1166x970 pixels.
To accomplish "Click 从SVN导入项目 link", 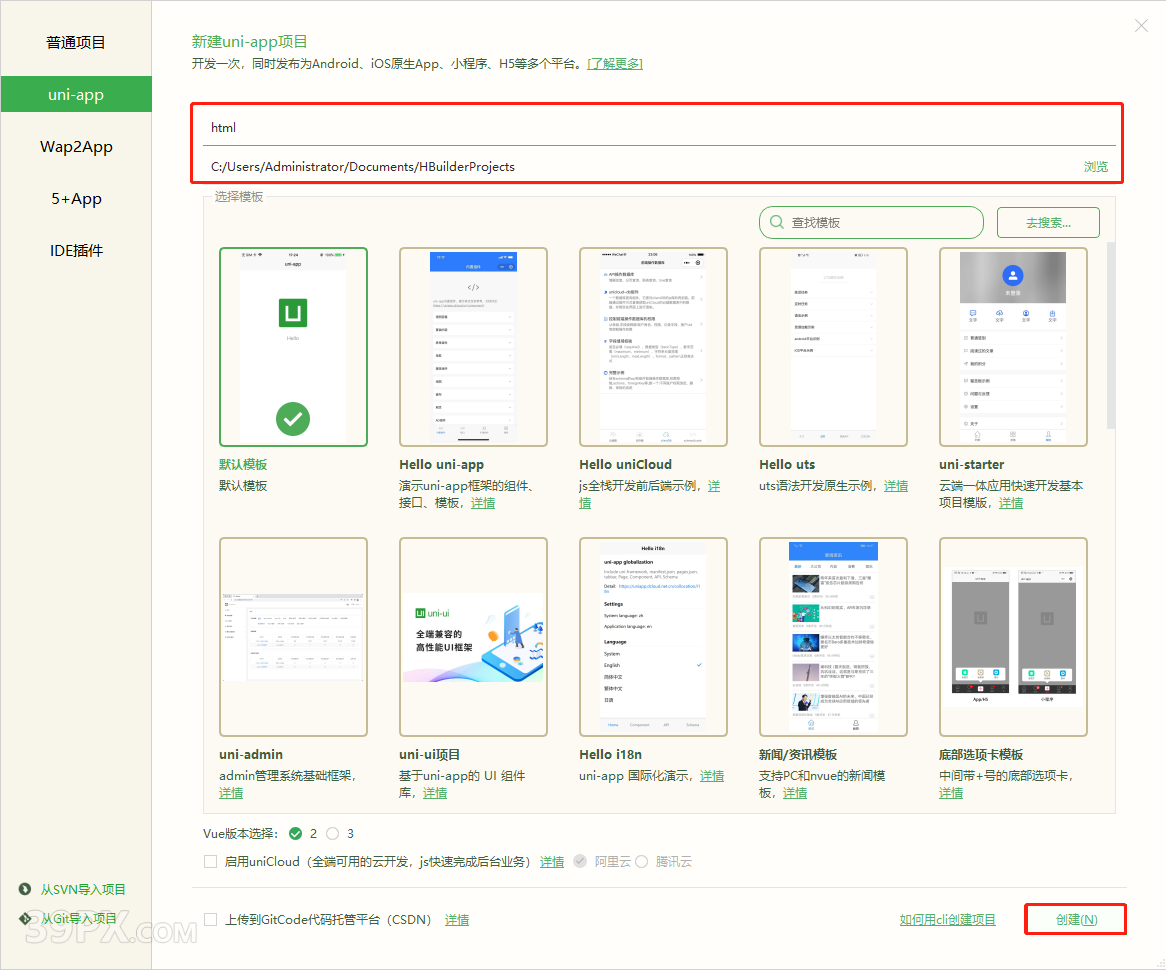I will click(83, 889).
